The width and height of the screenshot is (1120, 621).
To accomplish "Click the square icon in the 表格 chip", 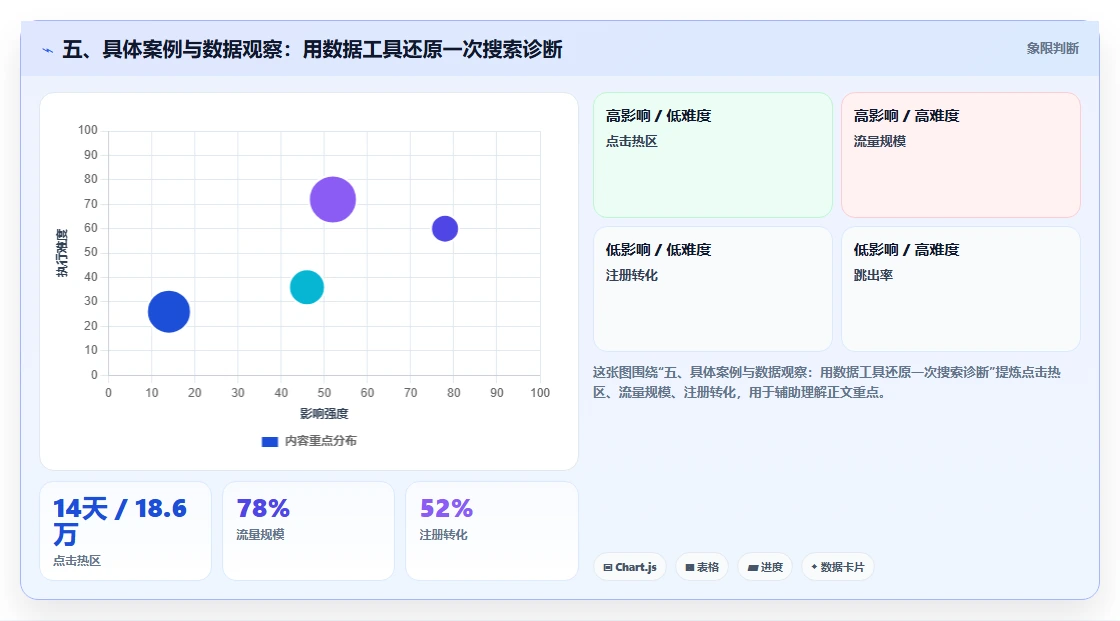I will (690, 567).
